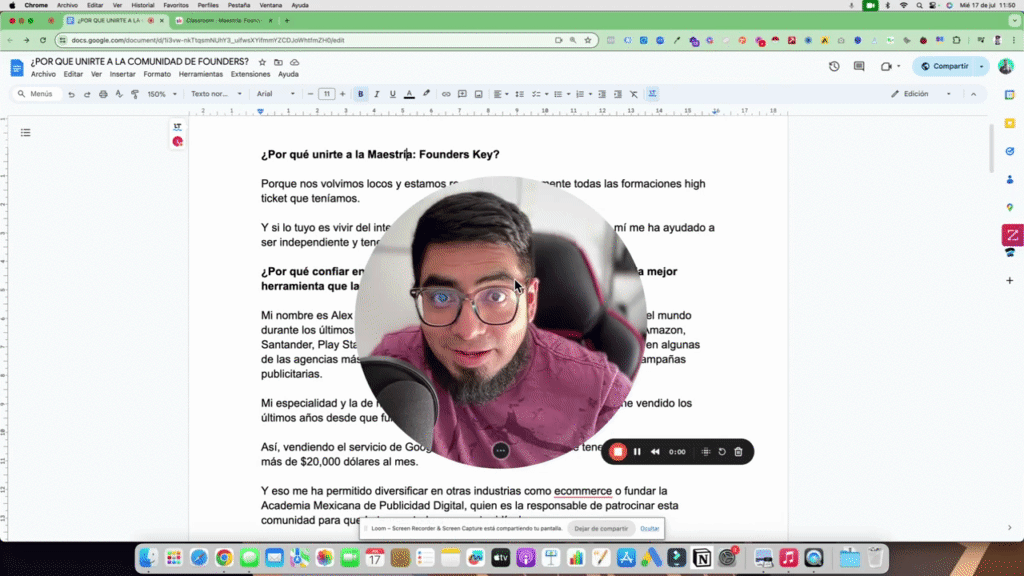Open the text alignment dropdown
Image resolution: width=1024 pixels, height=576 pixels.
[501, 94]
